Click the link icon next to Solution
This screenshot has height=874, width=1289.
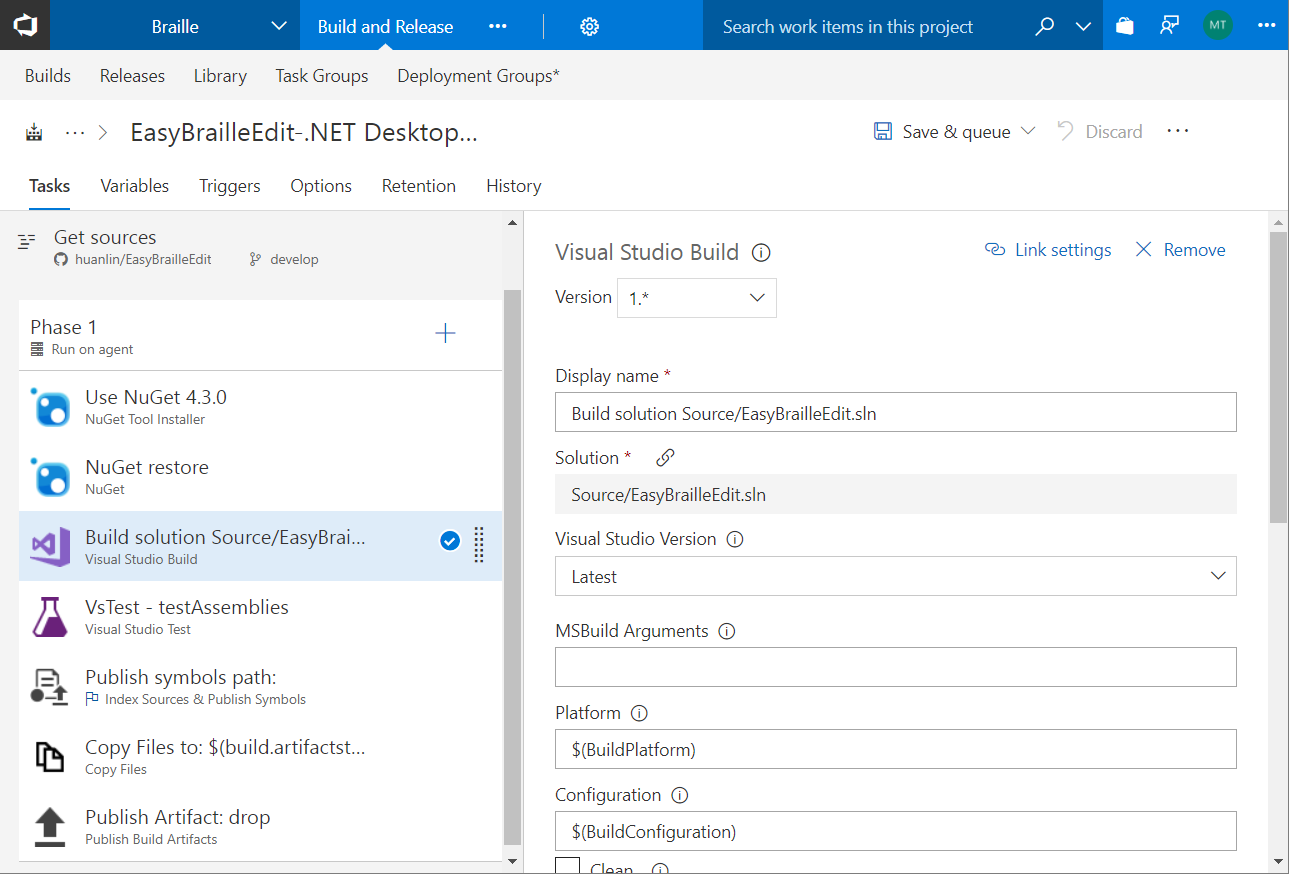[665, 458]
